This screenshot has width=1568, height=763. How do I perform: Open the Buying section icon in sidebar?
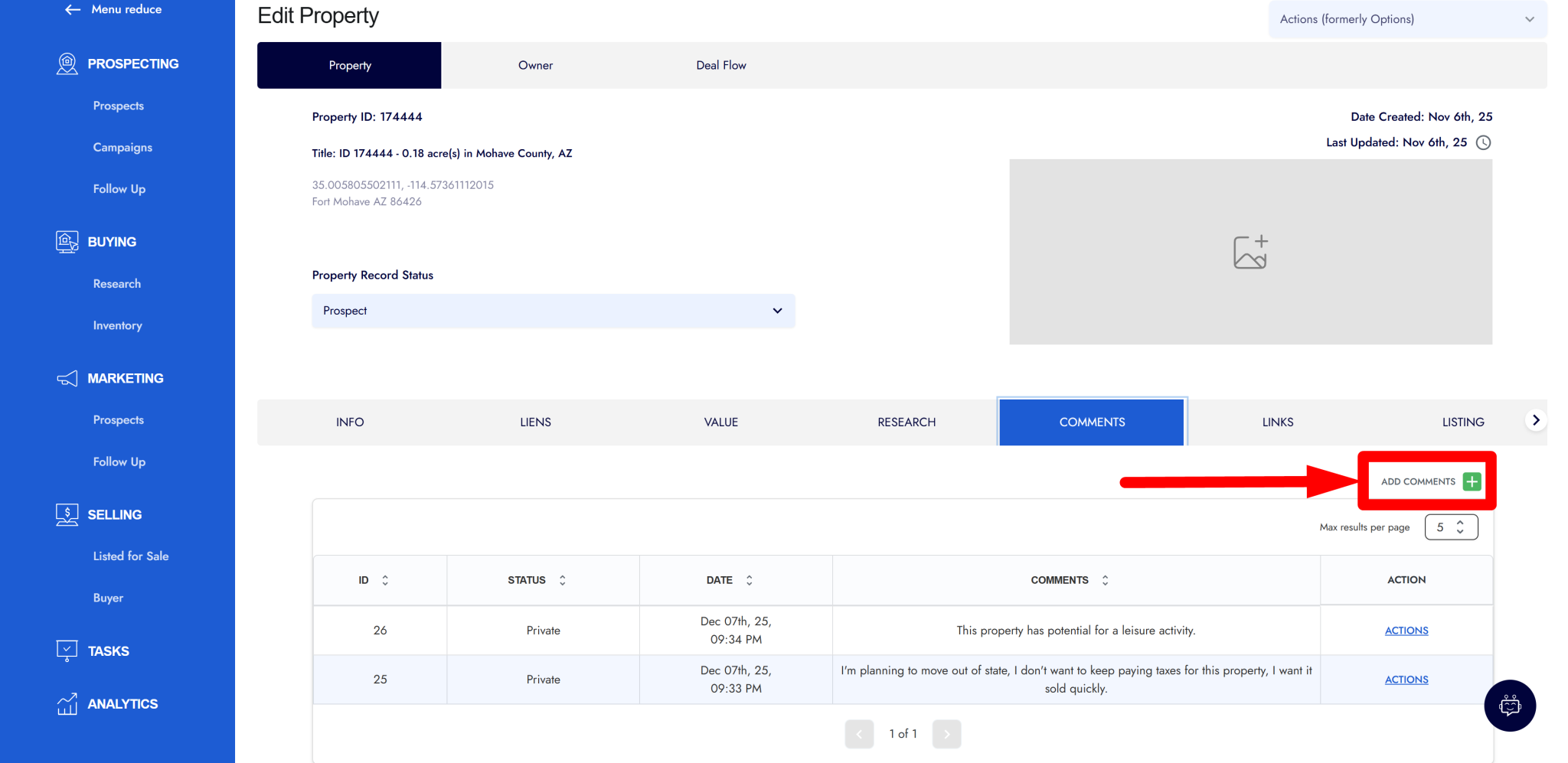67,242
